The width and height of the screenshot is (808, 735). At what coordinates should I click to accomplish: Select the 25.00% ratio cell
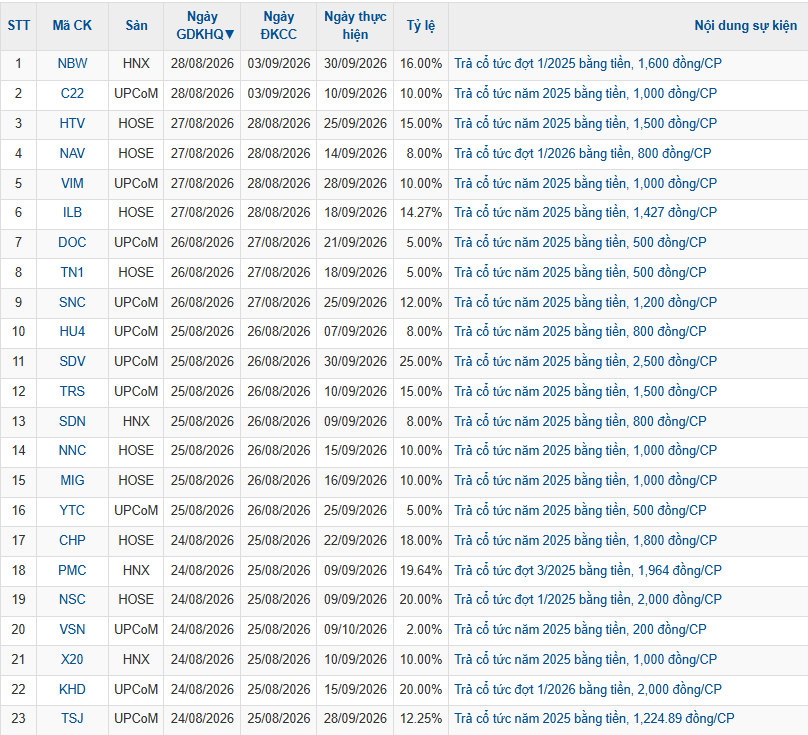coord(421,361)
